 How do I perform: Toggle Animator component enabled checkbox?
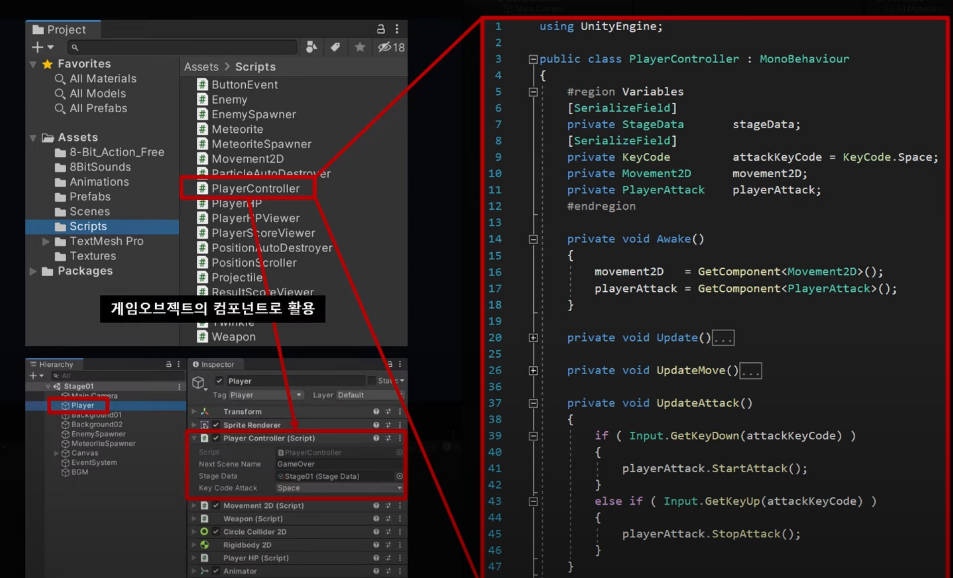(216, 571)
